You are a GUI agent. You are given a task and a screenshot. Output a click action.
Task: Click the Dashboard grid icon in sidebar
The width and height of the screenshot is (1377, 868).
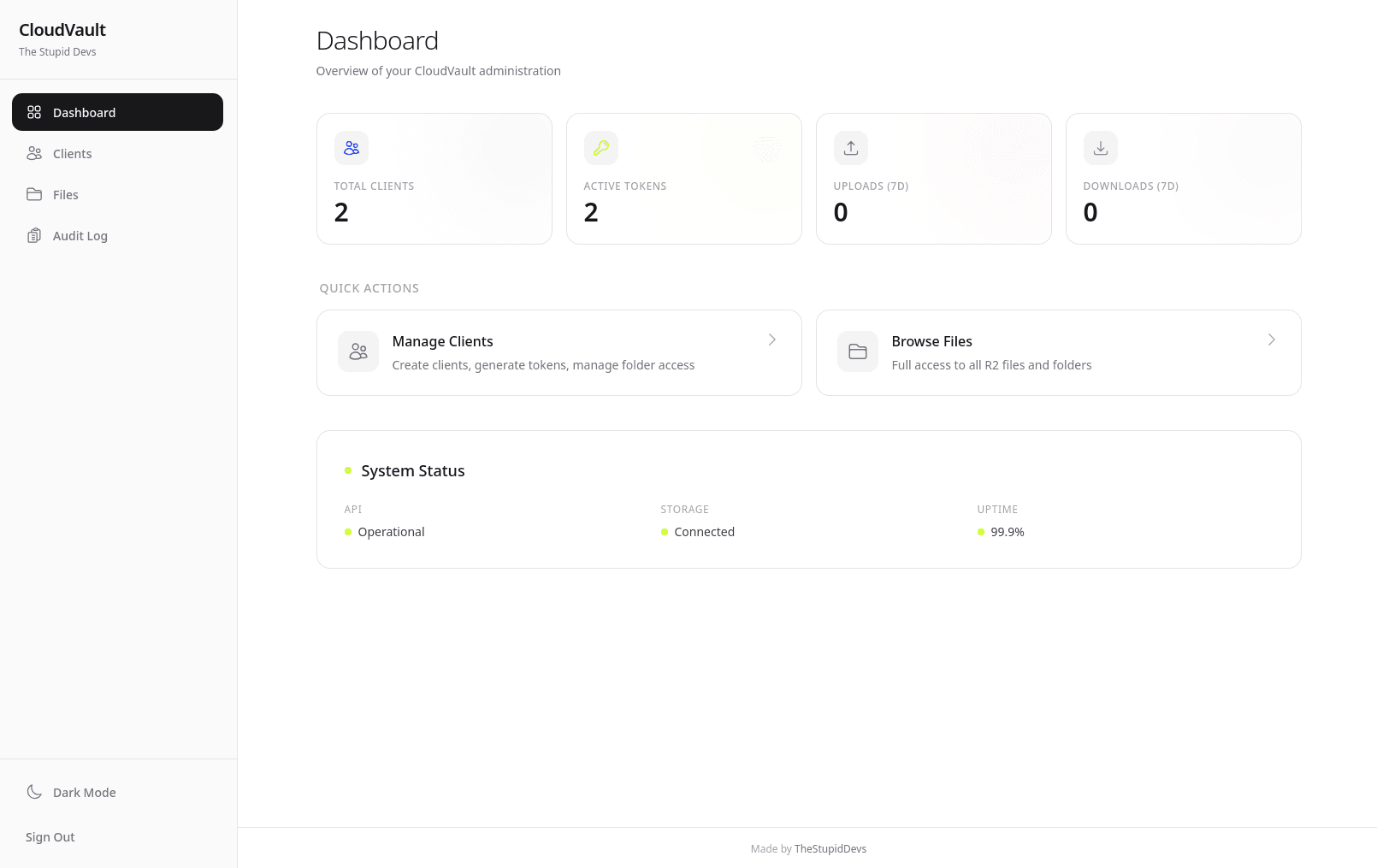[34, 112]
